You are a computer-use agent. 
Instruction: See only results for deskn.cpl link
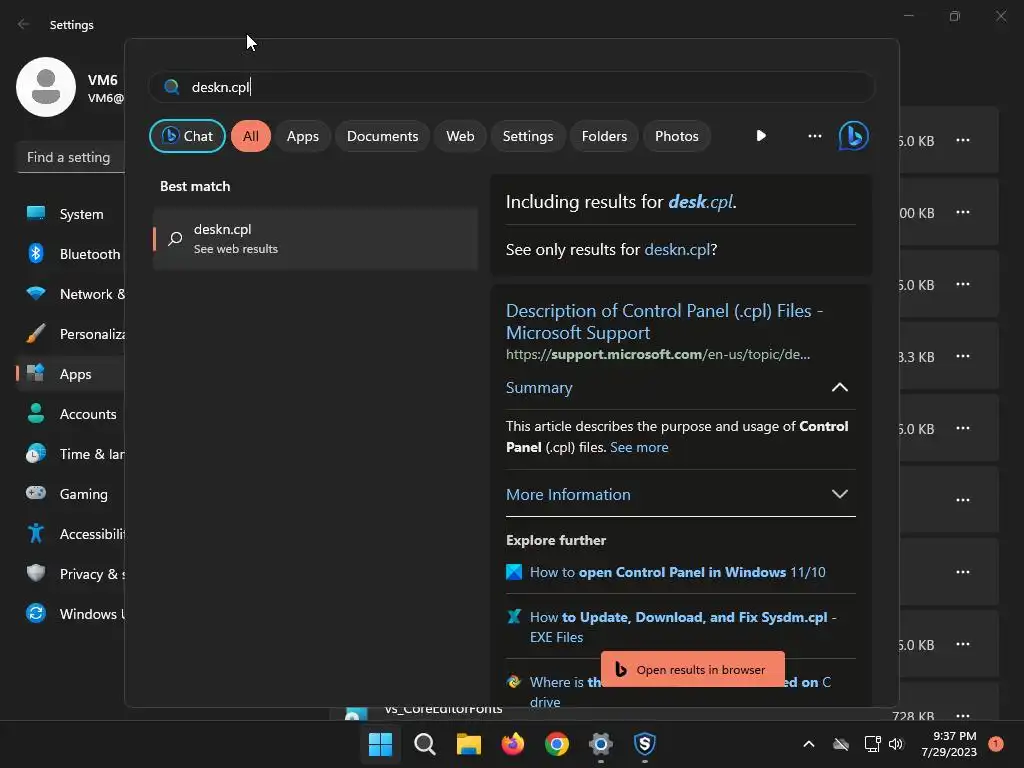click(677, 249)
